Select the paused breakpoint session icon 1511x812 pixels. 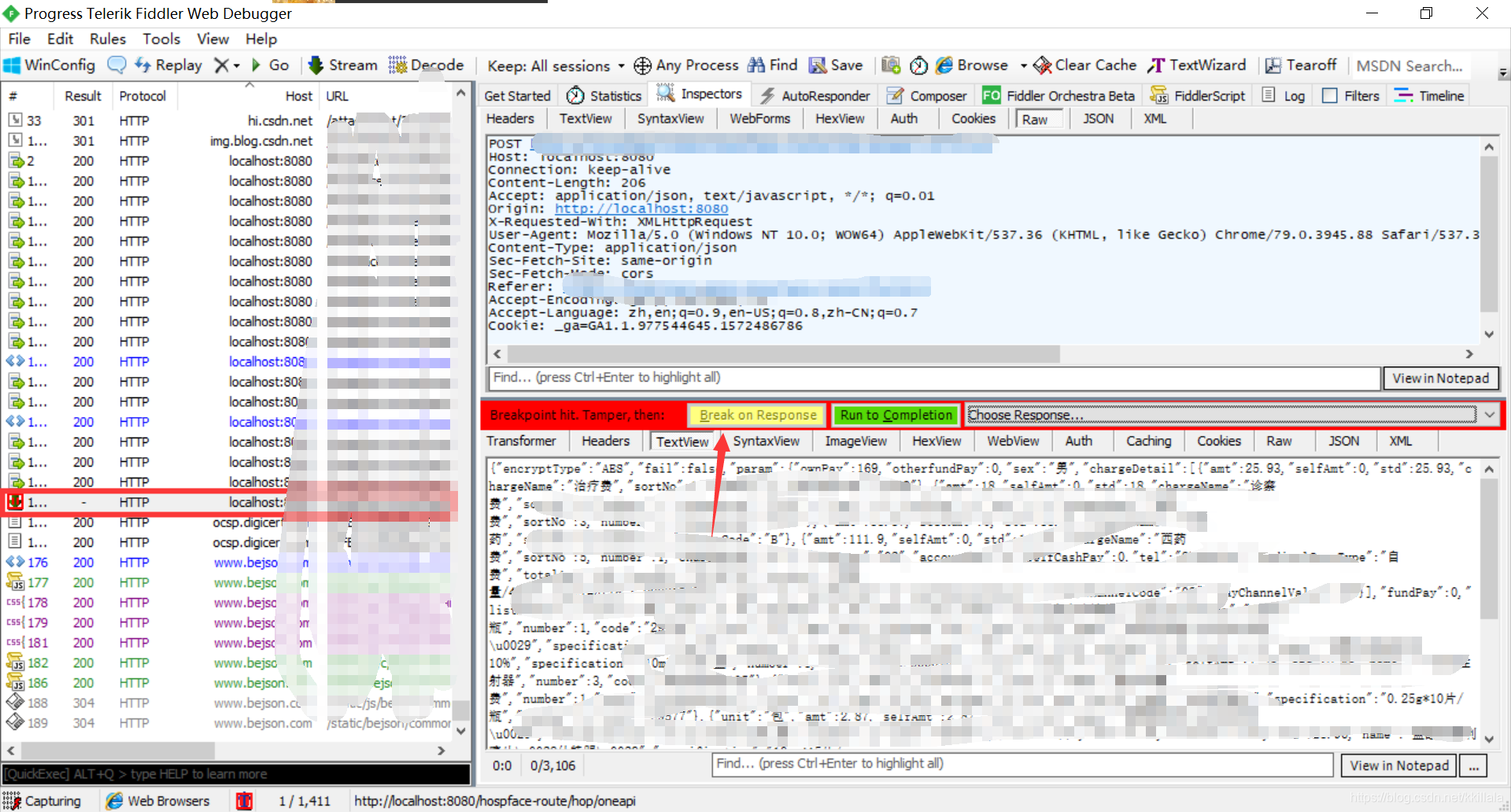point(15,502)
